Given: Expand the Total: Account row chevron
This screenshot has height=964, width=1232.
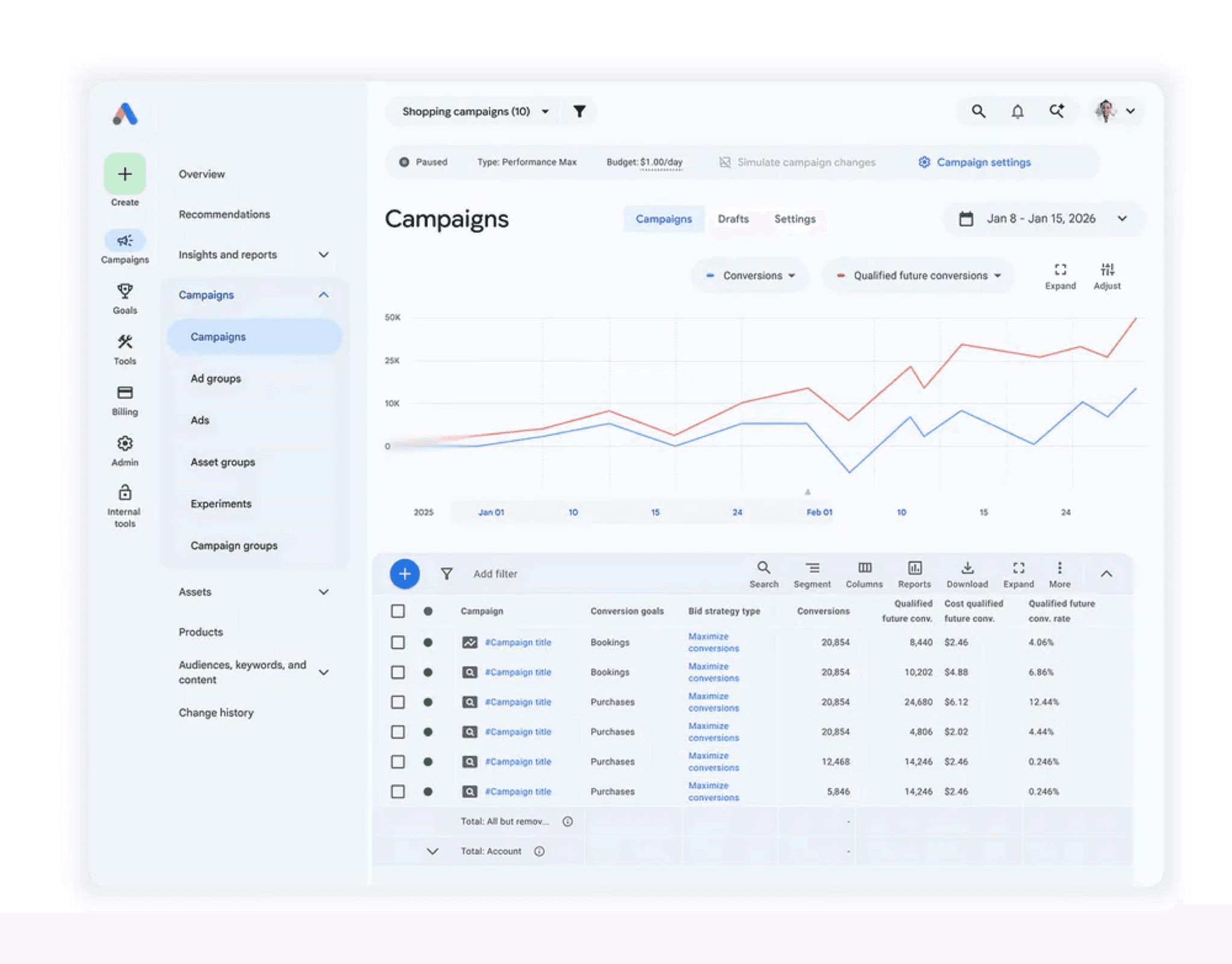Looking at the screenshot, I should (432, 851).
